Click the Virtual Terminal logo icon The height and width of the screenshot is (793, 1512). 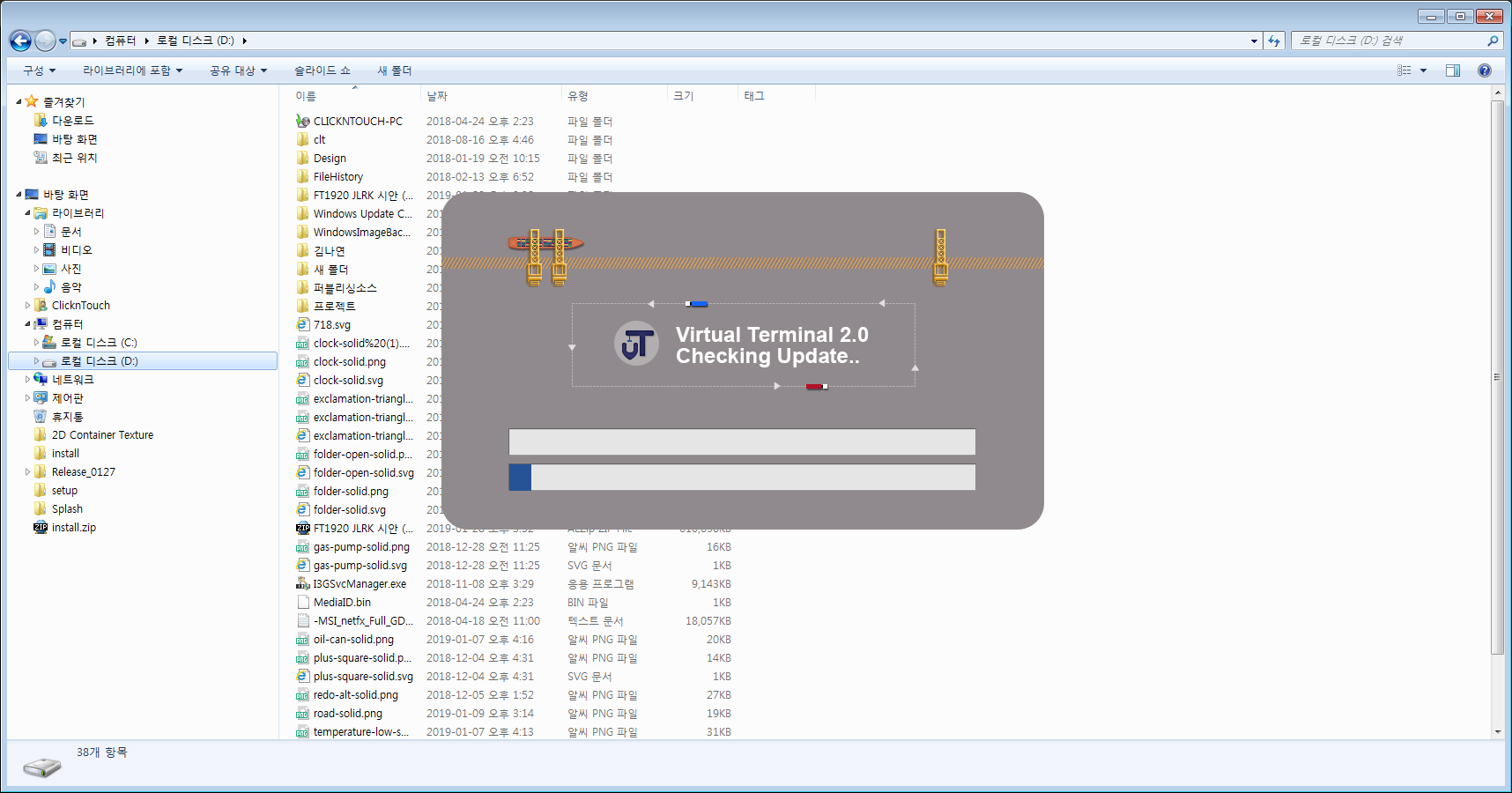click(636, 344)
